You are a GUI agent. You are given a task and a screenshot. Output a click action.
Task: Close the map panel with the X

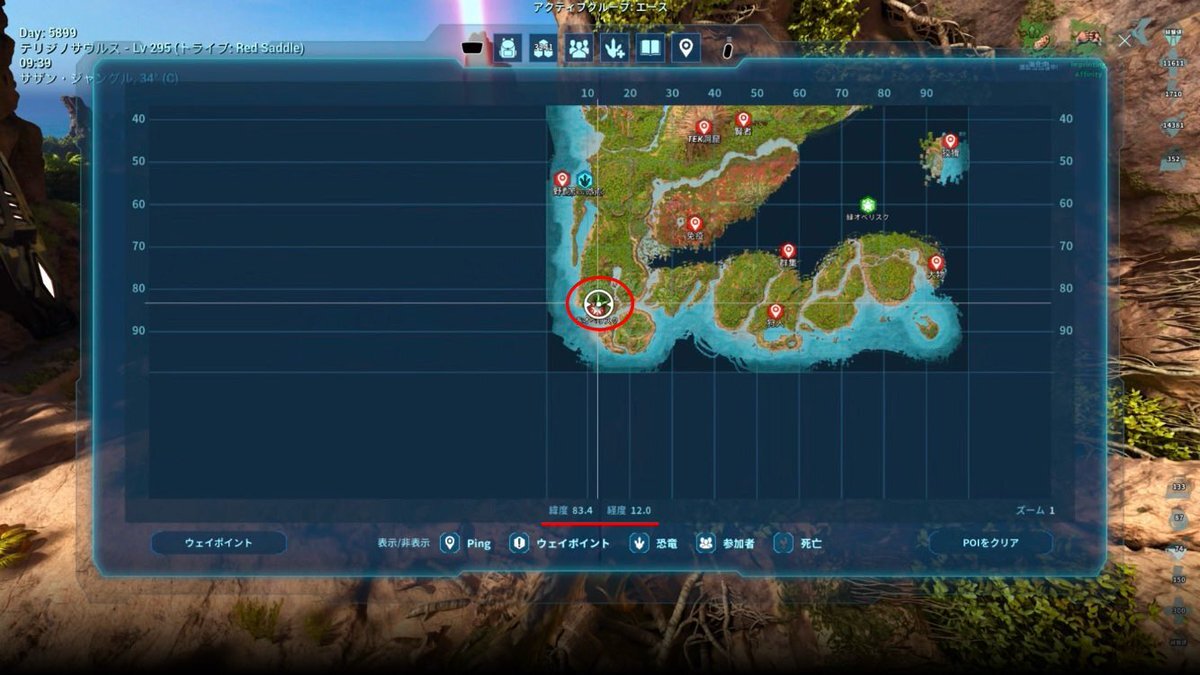pyautogui.click(x=1125, y=41)
